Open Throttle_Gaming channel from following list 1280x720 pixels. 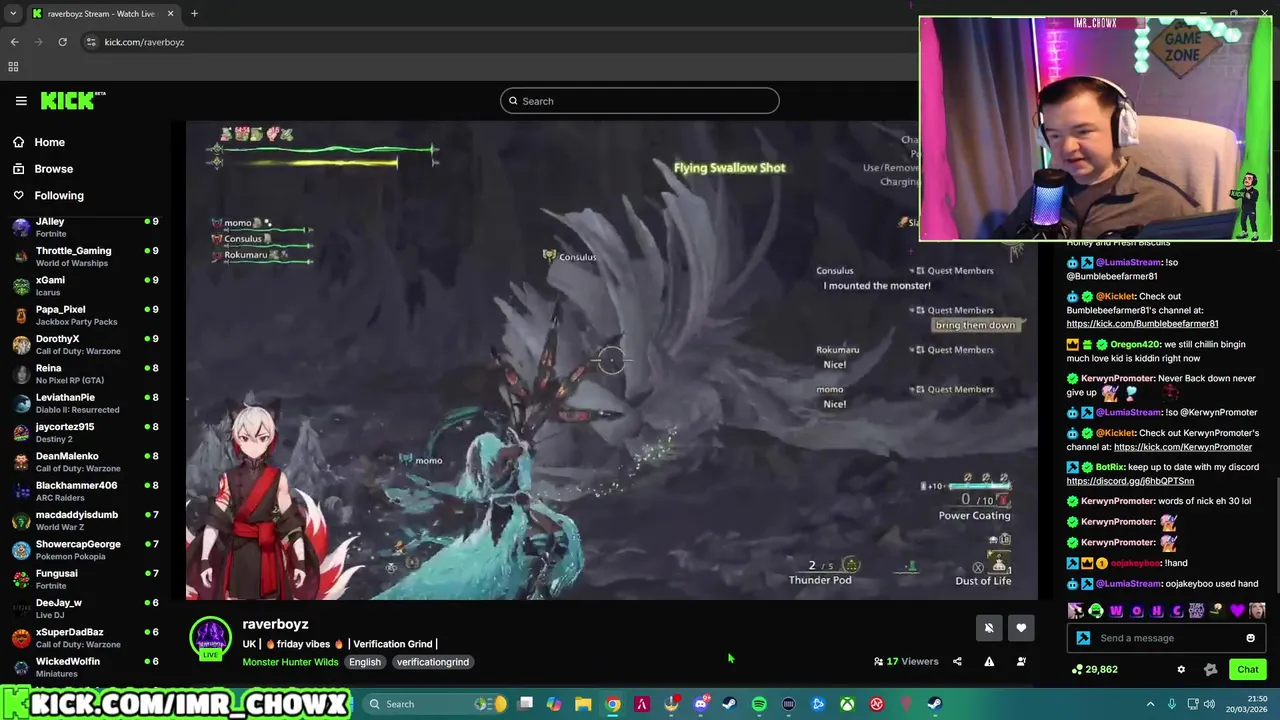click(x=85, y=256)
